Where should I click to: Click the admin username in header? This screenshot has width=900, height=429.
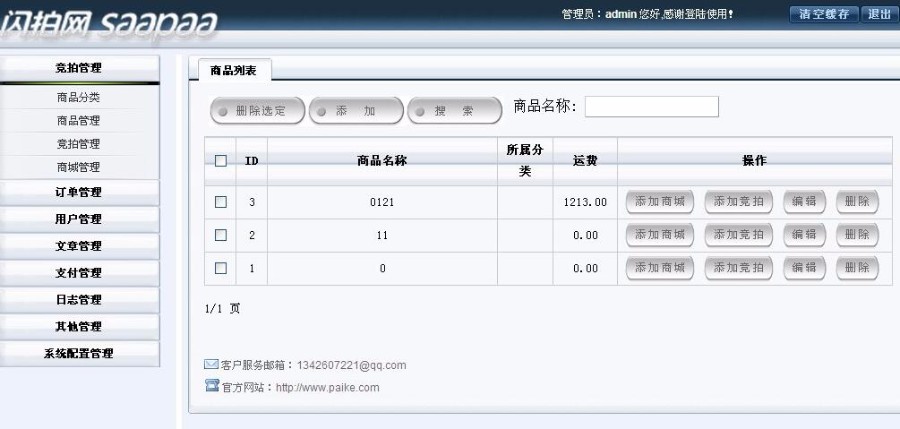[x=620, y=14]
